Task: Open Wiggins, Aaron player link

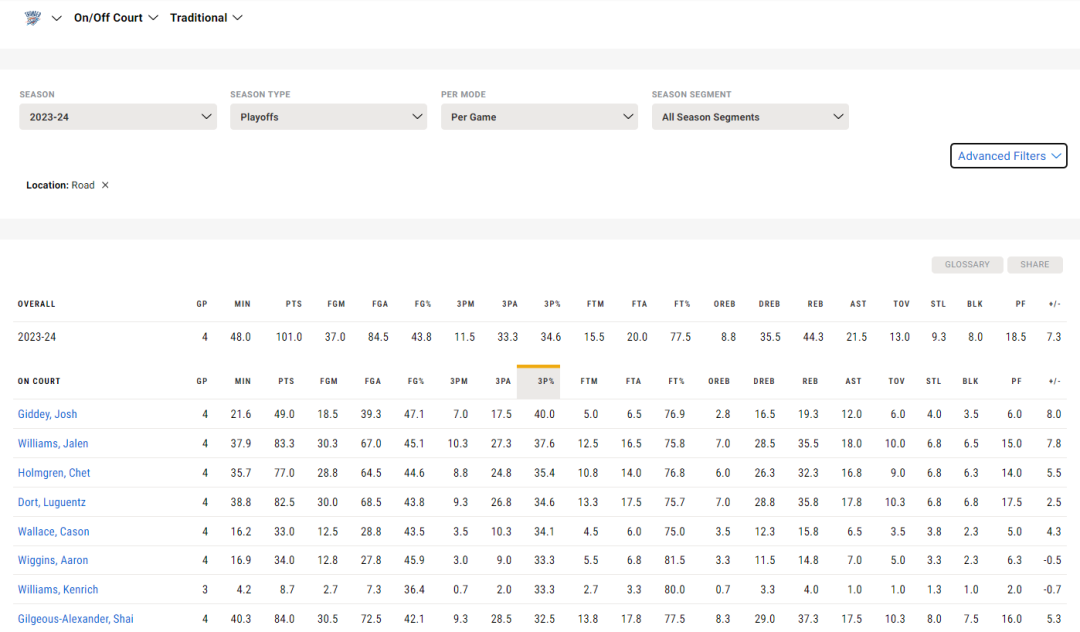Action: (53, 560)
